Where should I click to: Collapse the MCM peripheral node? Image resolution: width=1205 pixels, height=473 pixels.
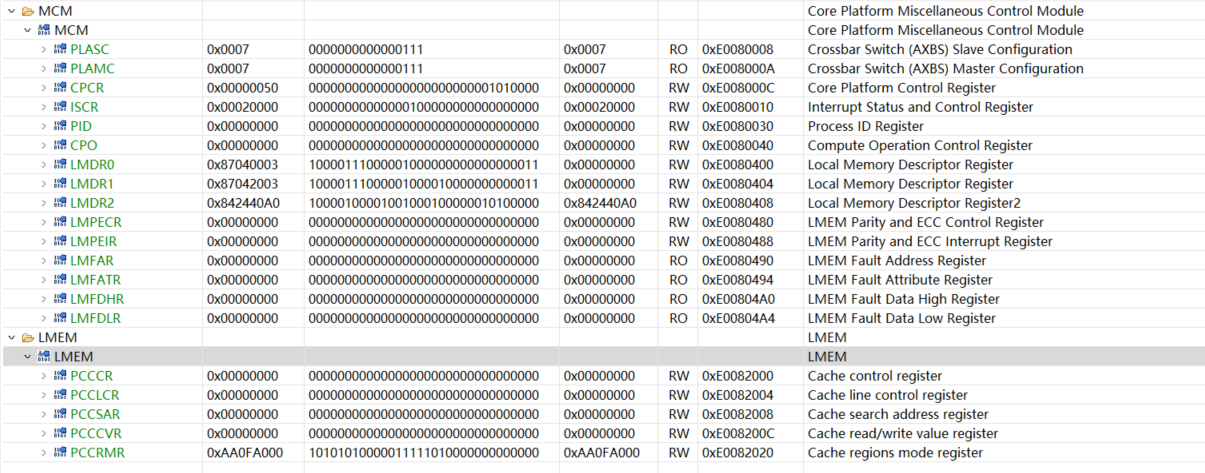[26, 30]
